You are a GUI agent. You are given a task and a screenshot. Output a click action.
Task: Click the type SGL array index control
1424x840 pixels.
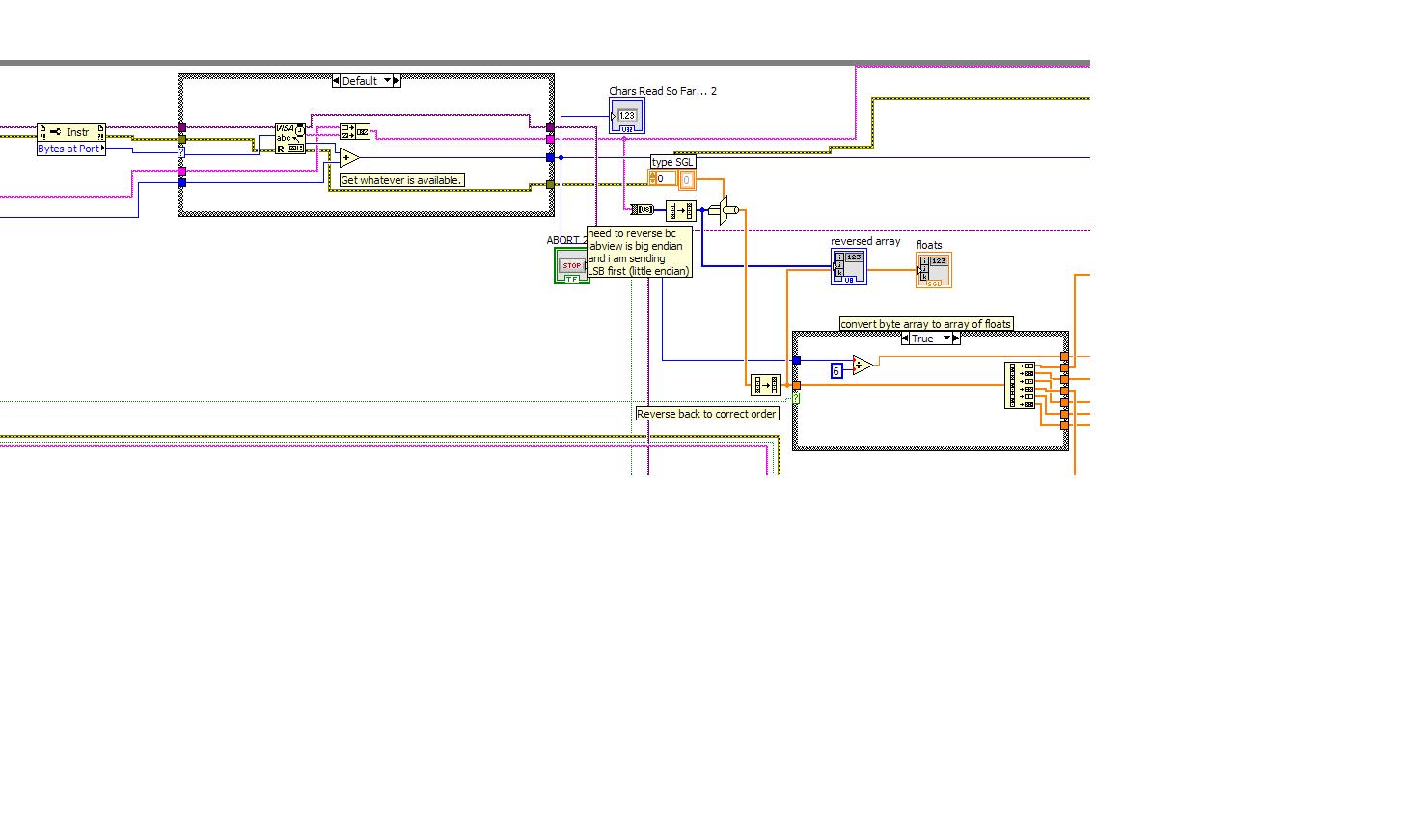coord(662,178)
